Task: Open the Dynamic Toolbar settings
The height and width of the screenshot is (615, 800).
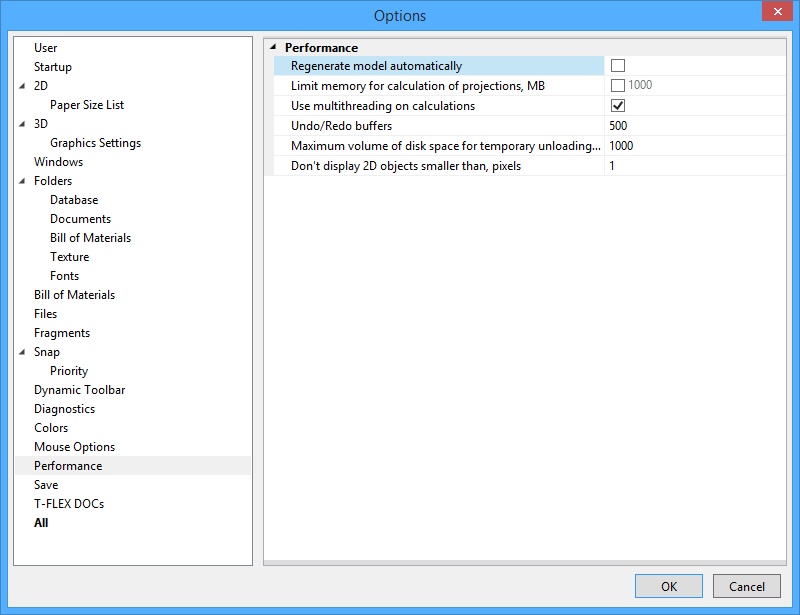Action: [x=79, y=389]
